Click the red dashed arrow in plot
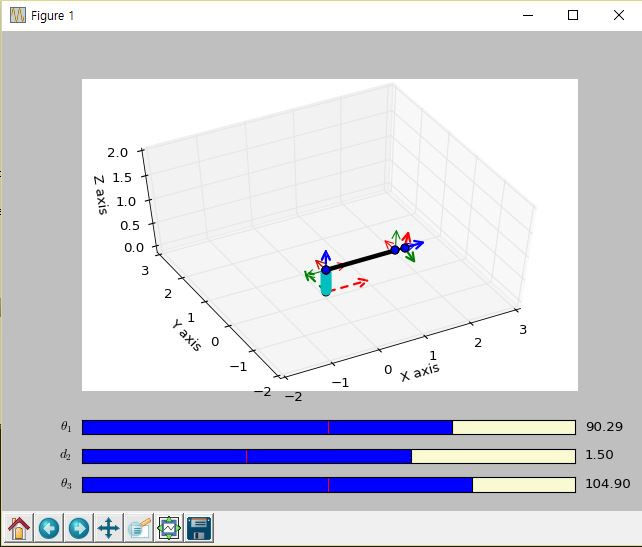 coord(348,285)
